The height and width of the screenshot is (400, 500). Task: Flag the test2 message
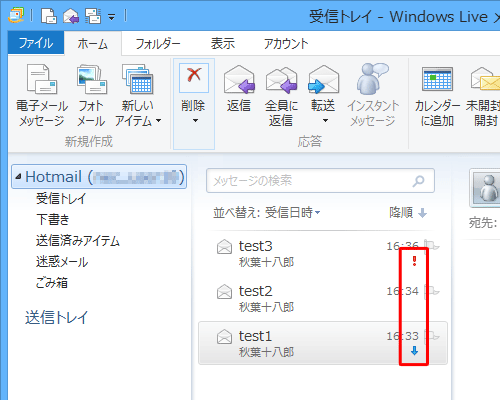(x=433, y=291)
